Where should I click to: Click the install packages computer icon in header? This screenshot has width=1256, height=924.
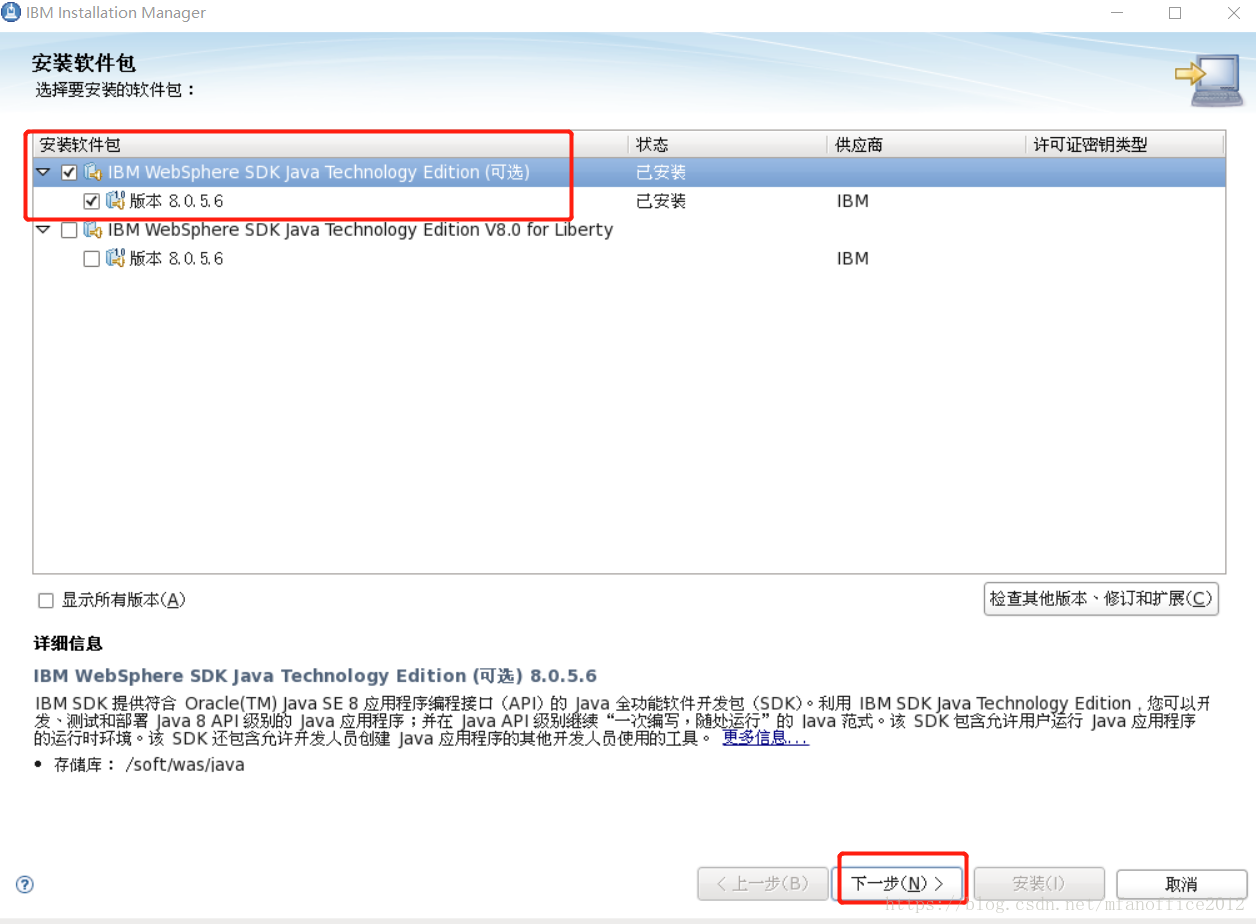coord(1209,83)
